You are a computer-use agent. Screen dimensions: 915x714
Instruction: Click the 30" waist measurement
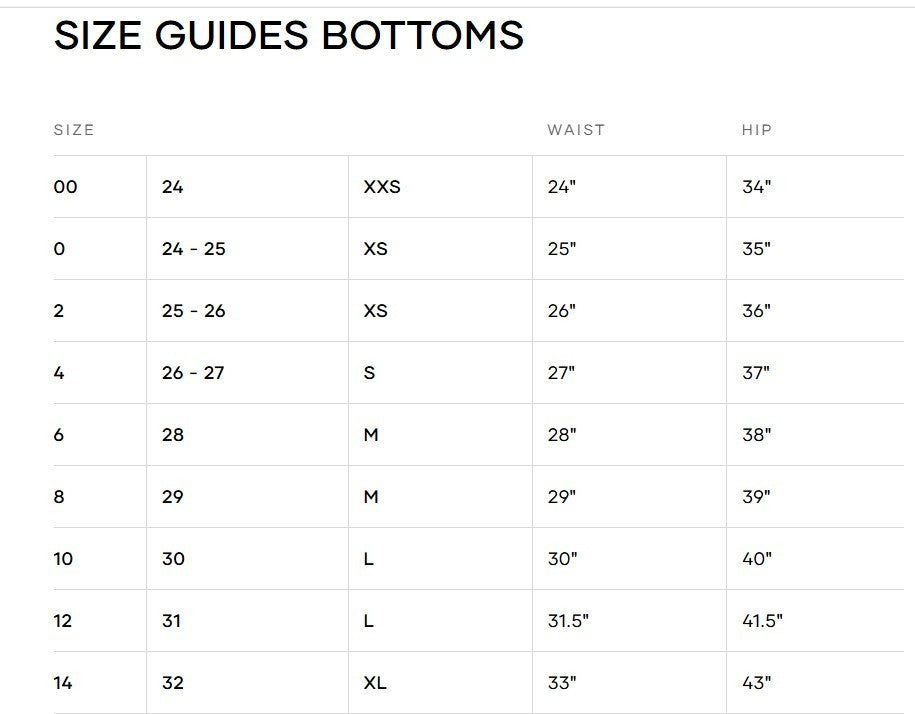click(x=563, y=559)
